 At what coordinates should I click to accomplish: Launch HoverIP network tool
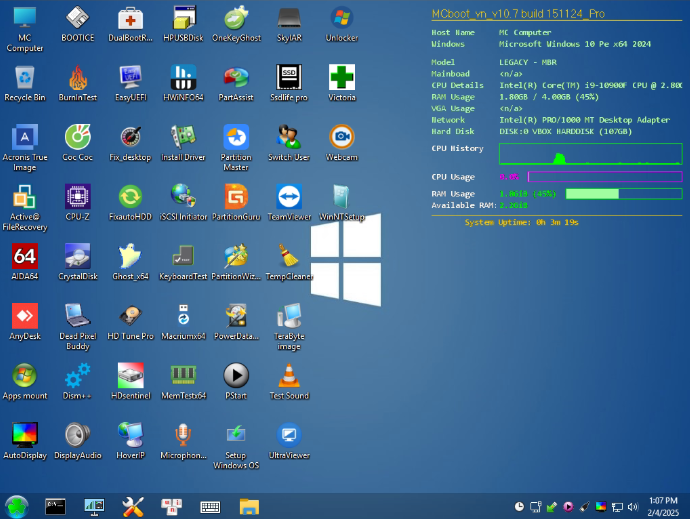tap(130, 441)
